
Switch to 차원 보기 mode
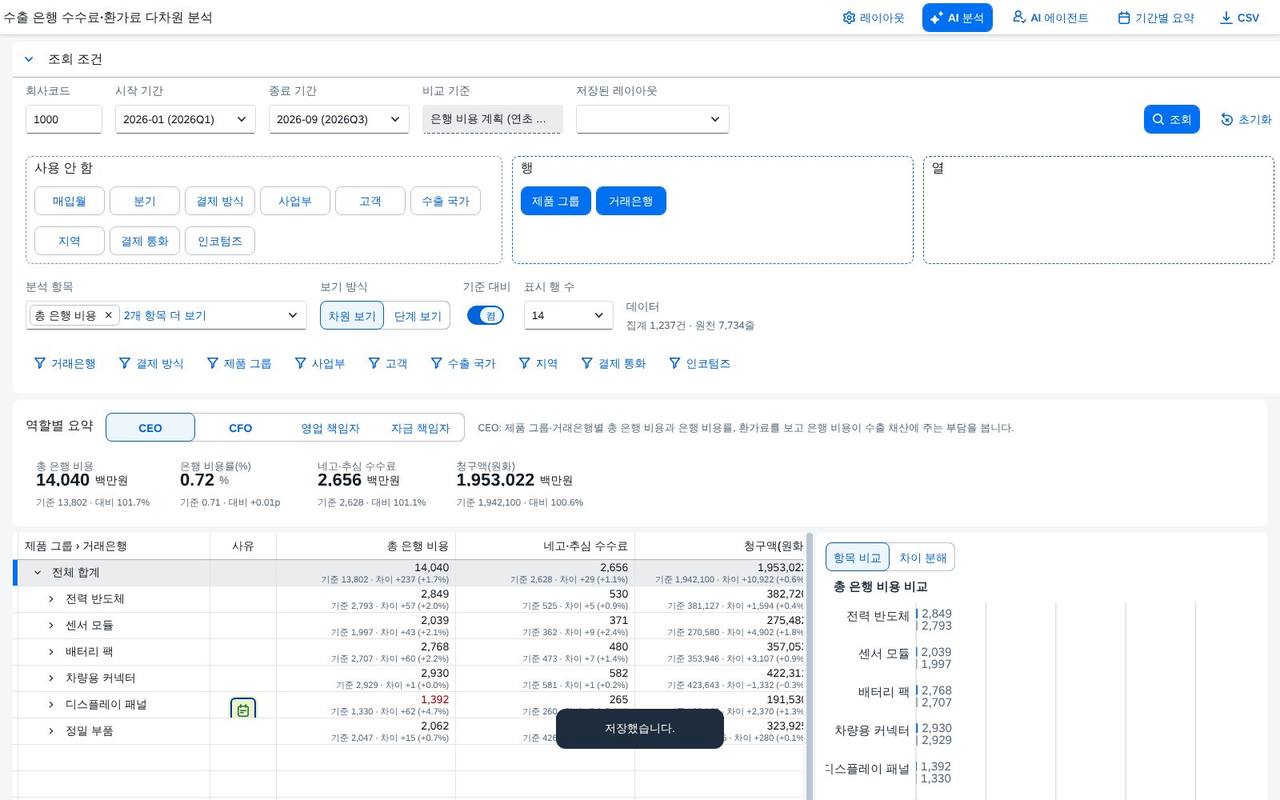click(352, 316)
